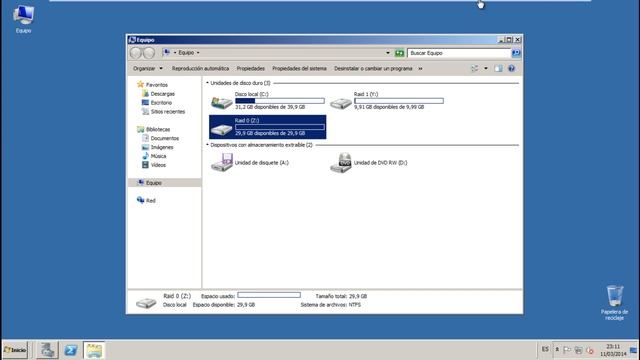Image resolution: width=640 pixels, height=360 pixels.
Task: Open the Papelera de reciclaje icon
Action: [x=614, y=302]
